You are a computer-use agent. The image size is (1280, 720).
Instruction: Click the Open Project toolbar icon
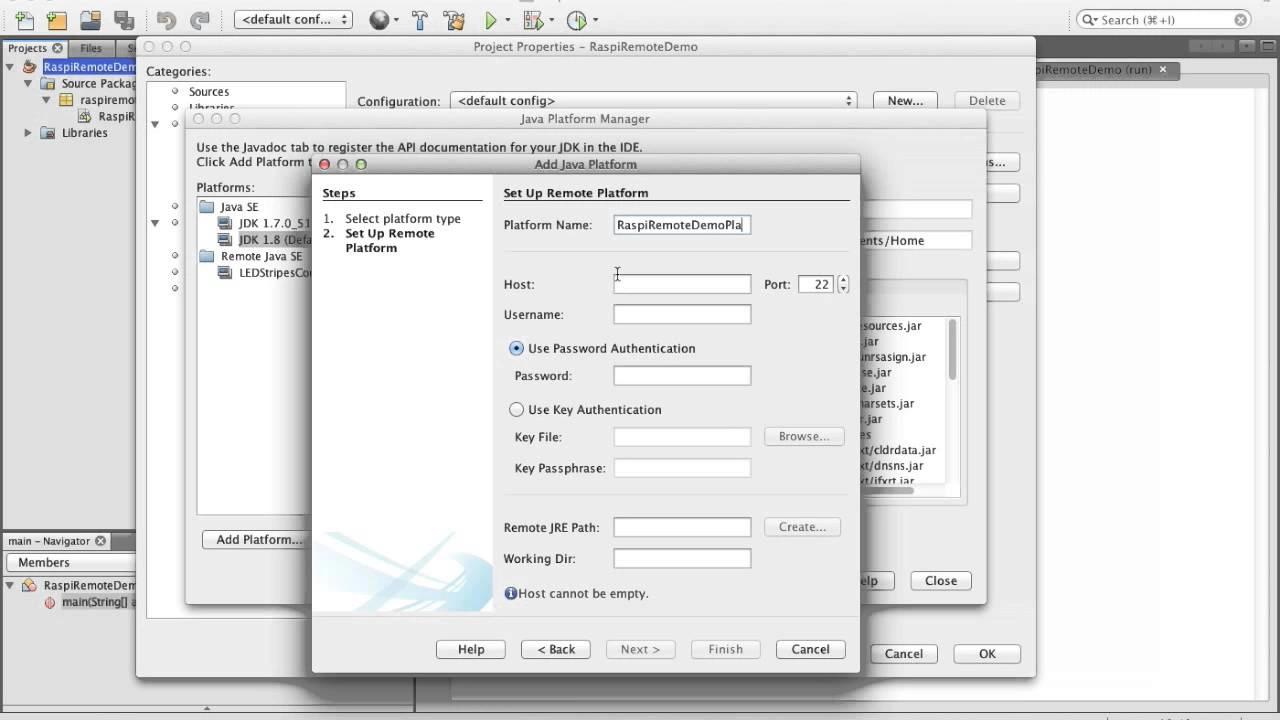(90, 19)
